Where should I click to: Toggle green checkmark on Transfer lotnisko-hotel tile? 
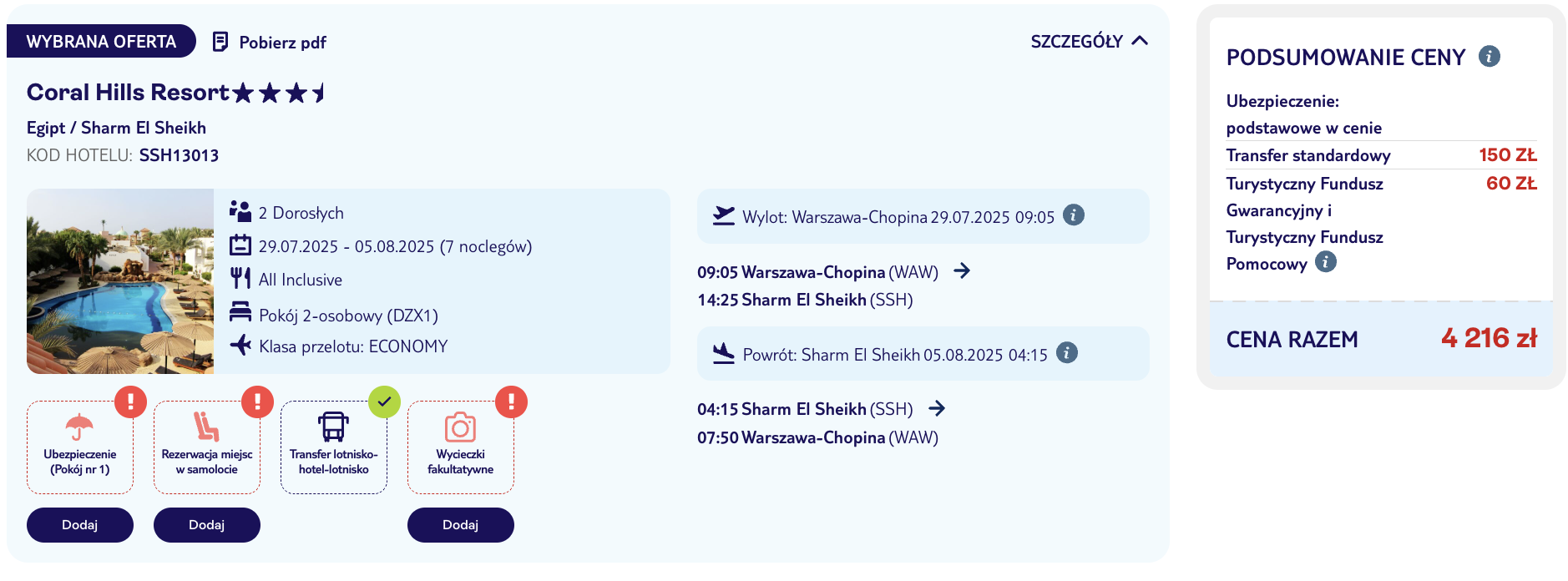384,402
